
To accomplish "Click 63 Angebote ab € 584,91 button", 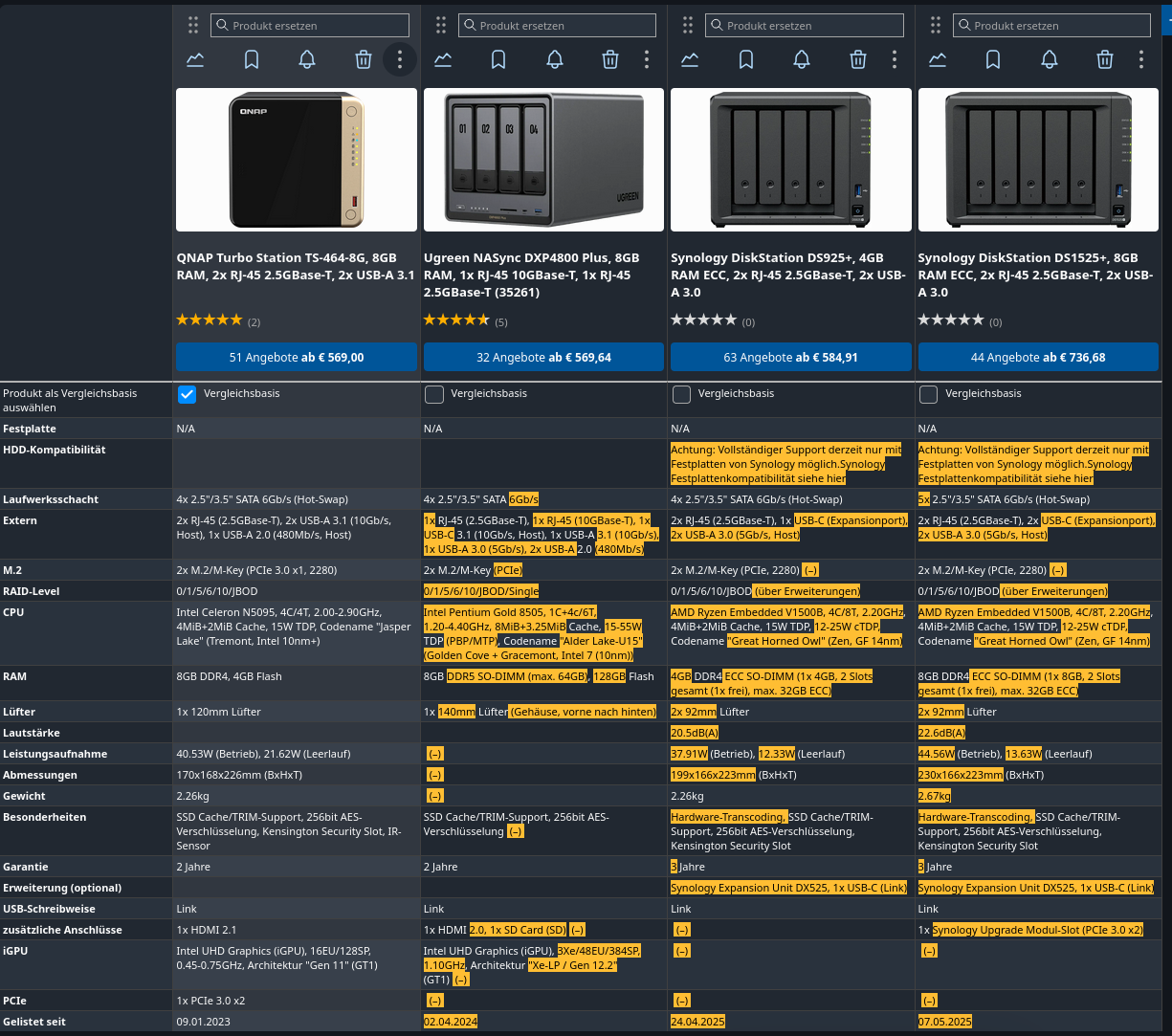I will click(x=790, y=357).
